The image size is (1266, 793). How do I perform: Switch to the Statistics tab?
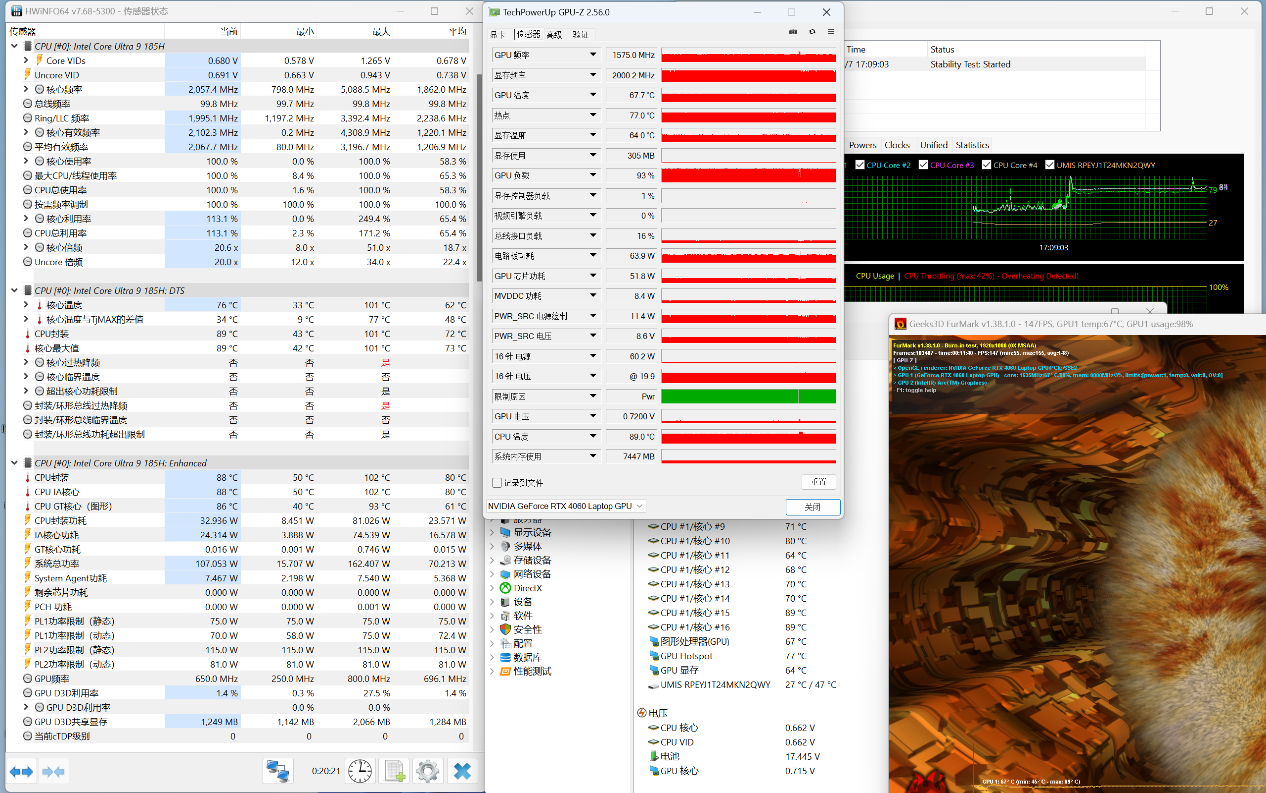point(971,145)
